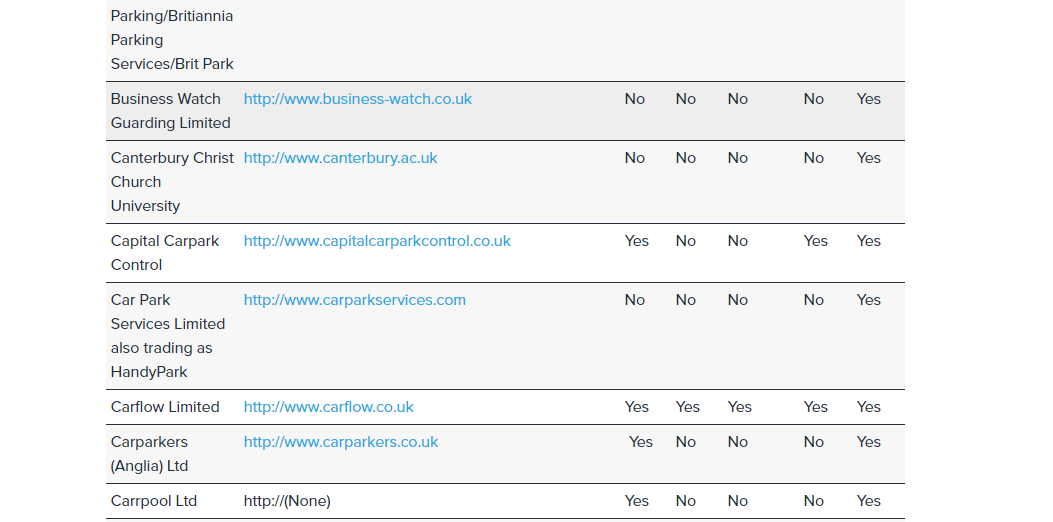Click the Carparkers (Anglia) Ltd name
The image size is (1053, 522).
pyautogui.click(x=150, y=453)
